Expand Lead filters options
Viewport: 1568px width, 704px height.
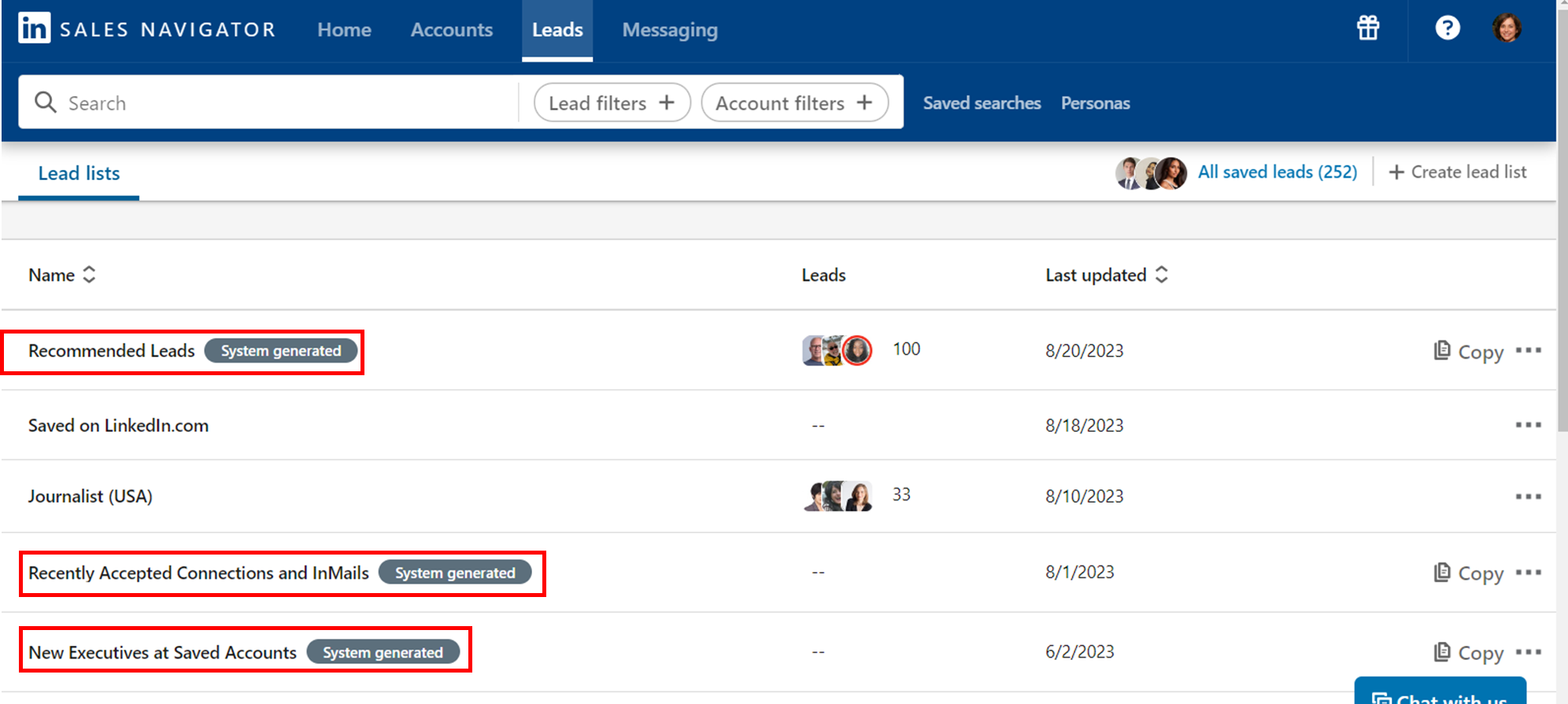pos(612,103)
